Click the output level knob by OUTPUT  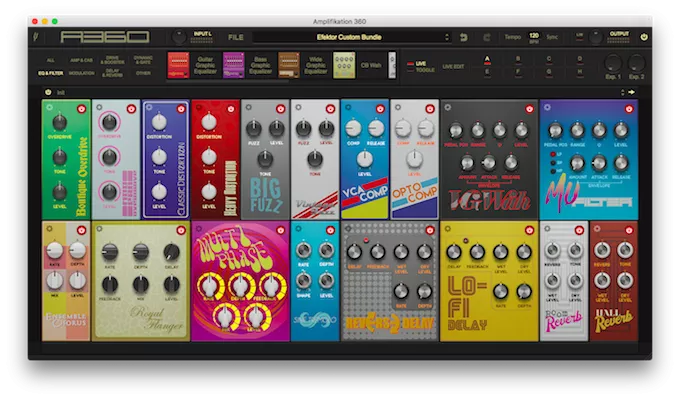[595, 37]
